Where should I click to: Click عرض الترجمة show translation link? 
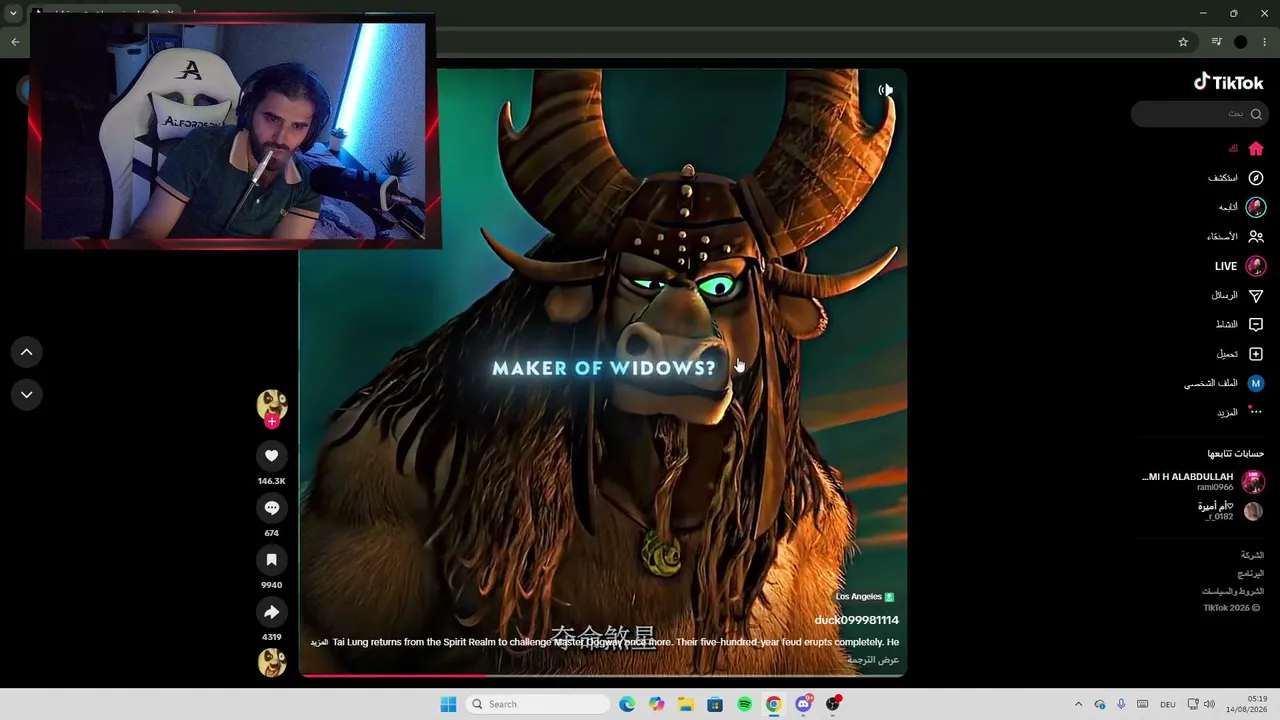(x=873, y=660)
